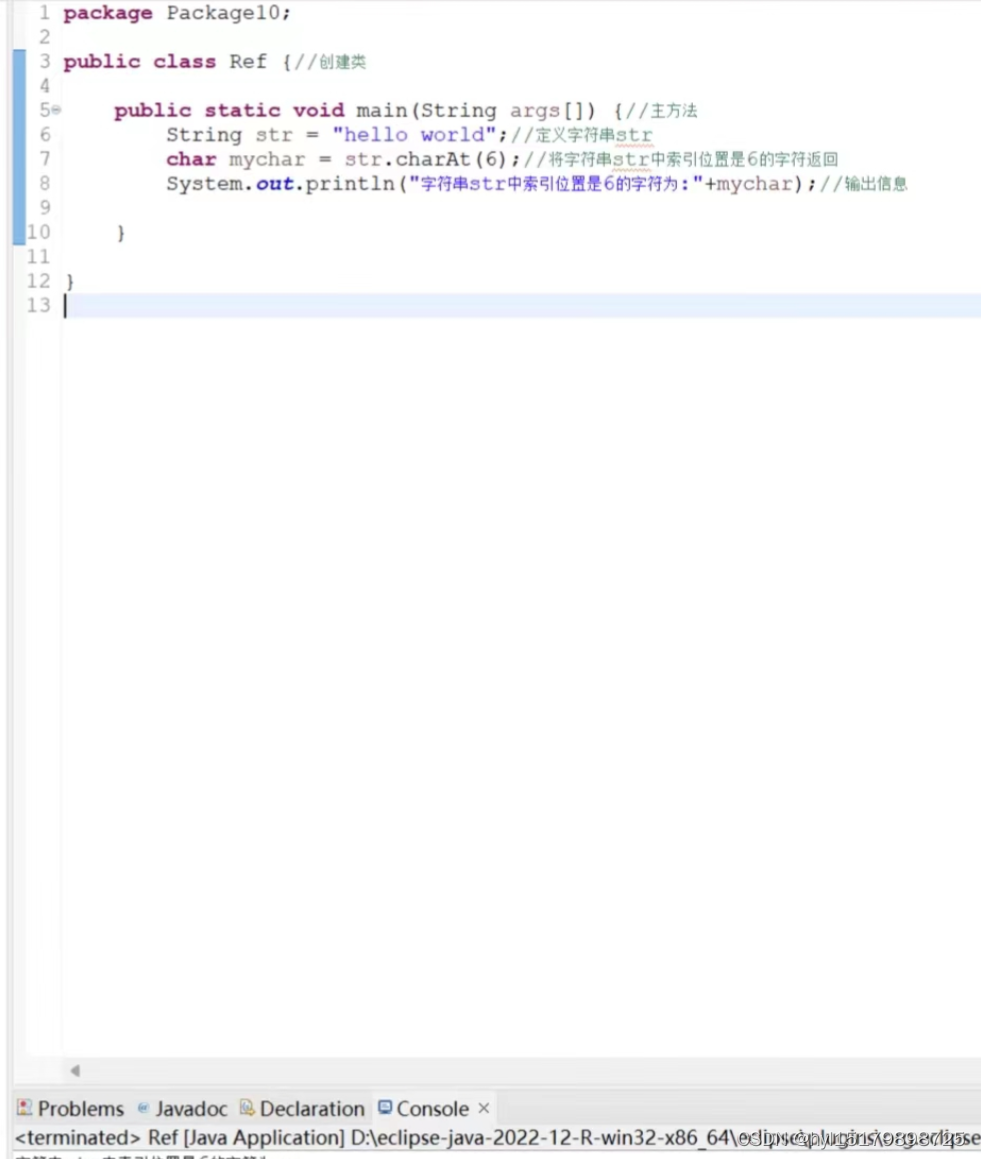Image resolution: width=981 pixels, height=1159 pixels.
Task: Click the '//创建类' comment on line 3
Action: (x=330, y=62)
